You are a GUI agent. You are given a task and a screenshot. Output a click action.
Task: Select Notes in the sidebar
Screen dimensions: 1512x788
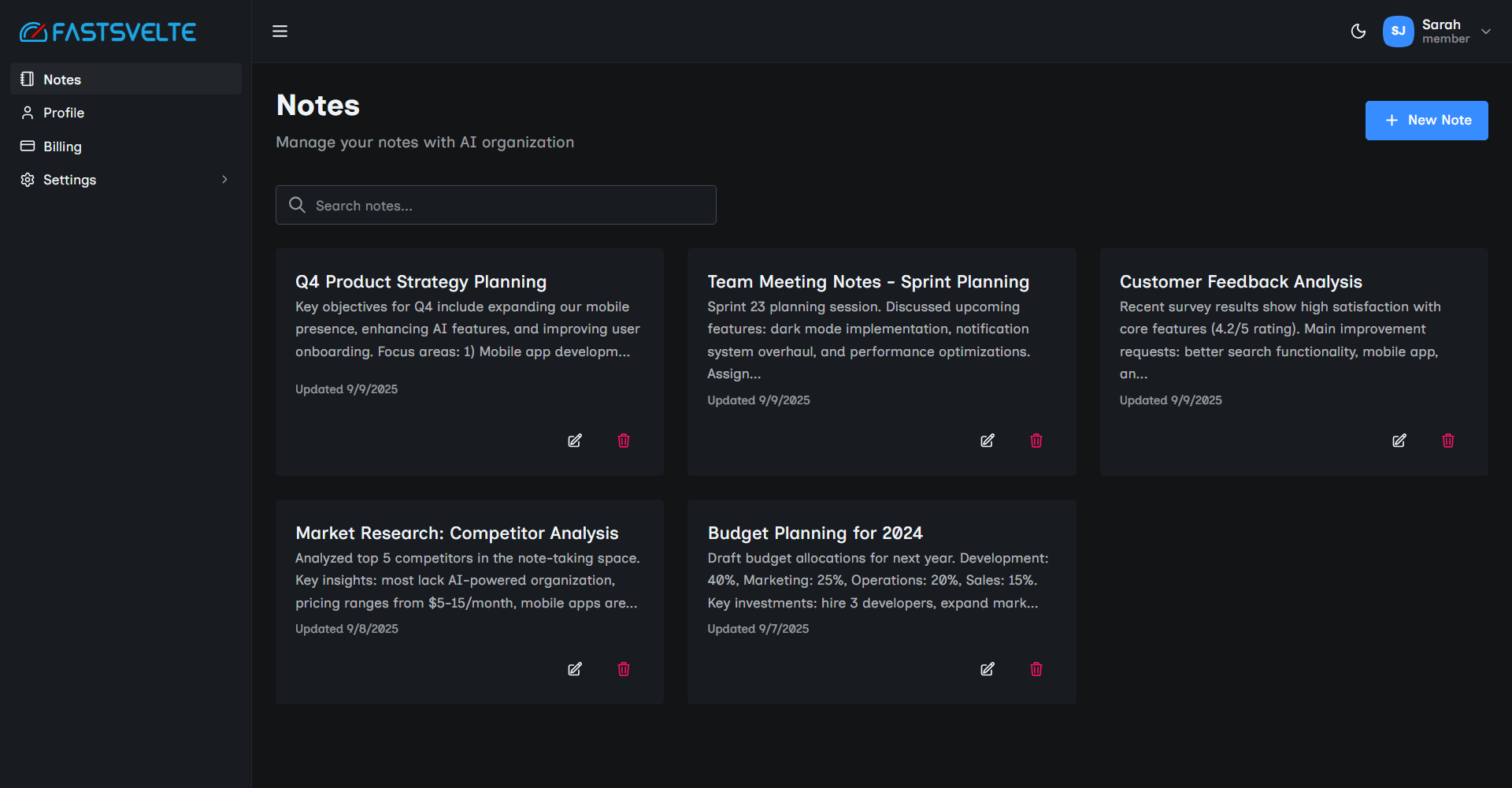tap(62, 80)
